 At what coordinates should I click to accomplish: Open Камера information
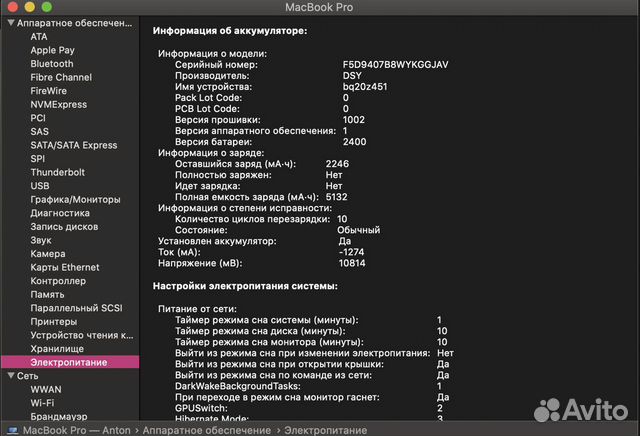pos(48,254)
